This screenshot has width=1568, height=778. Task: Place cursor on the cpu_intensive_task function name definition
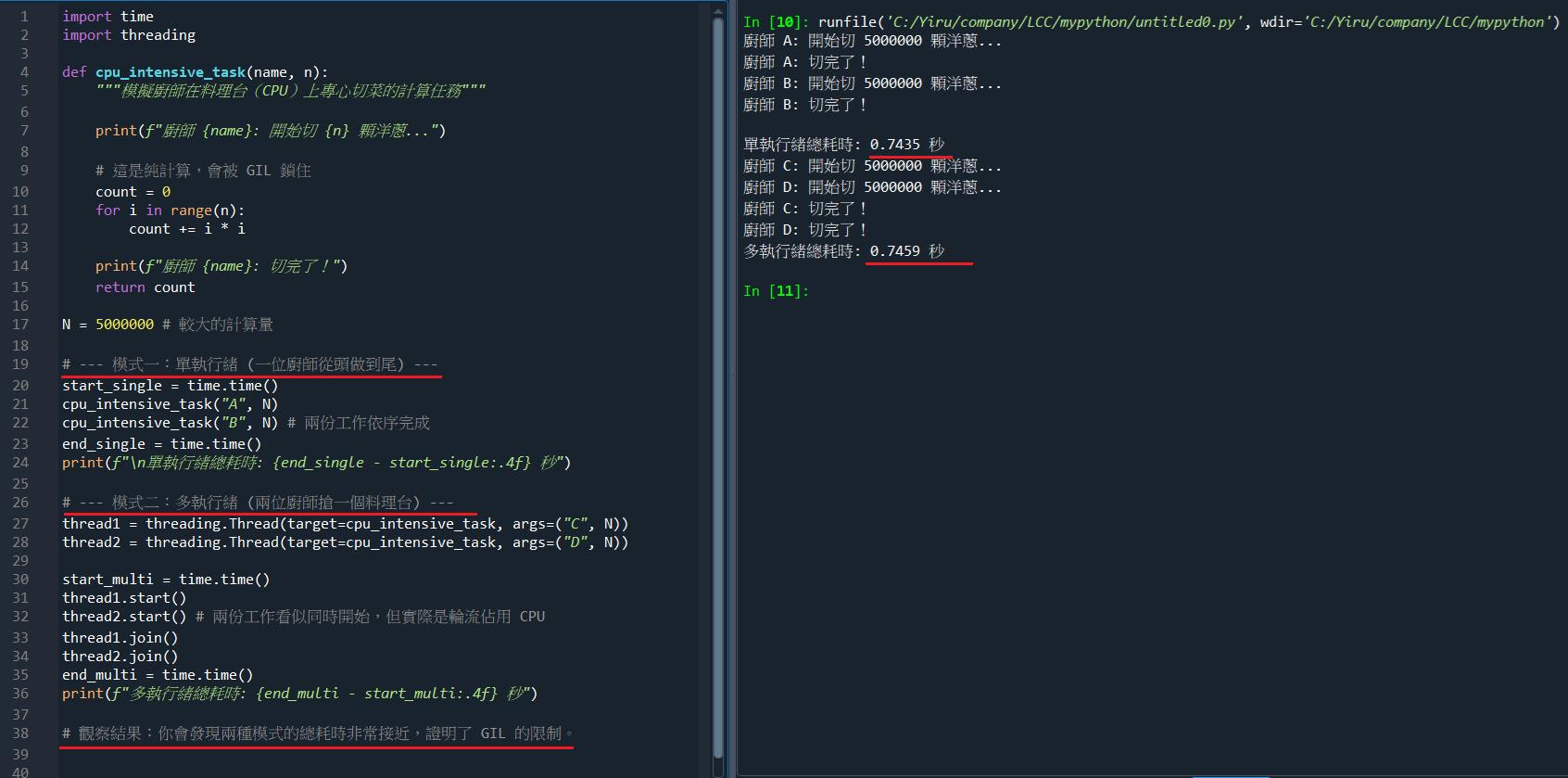click(x=170, y=72)
